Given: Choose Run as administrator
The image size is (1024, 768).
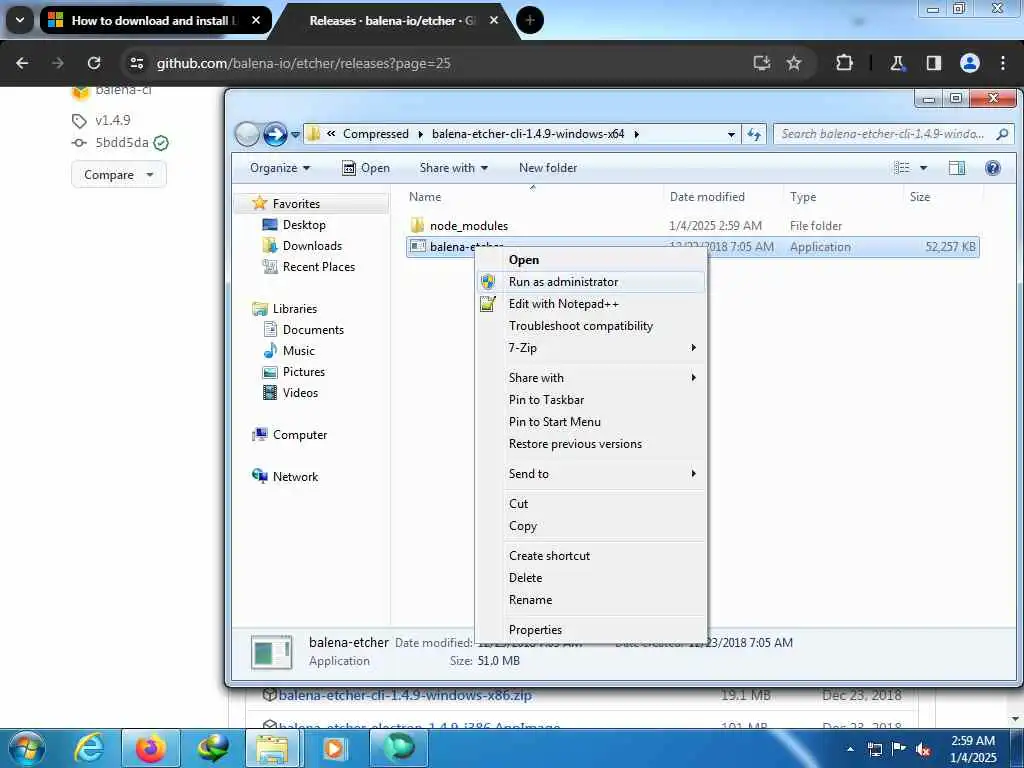Looking at the screenshot, I should click(591, 282).
